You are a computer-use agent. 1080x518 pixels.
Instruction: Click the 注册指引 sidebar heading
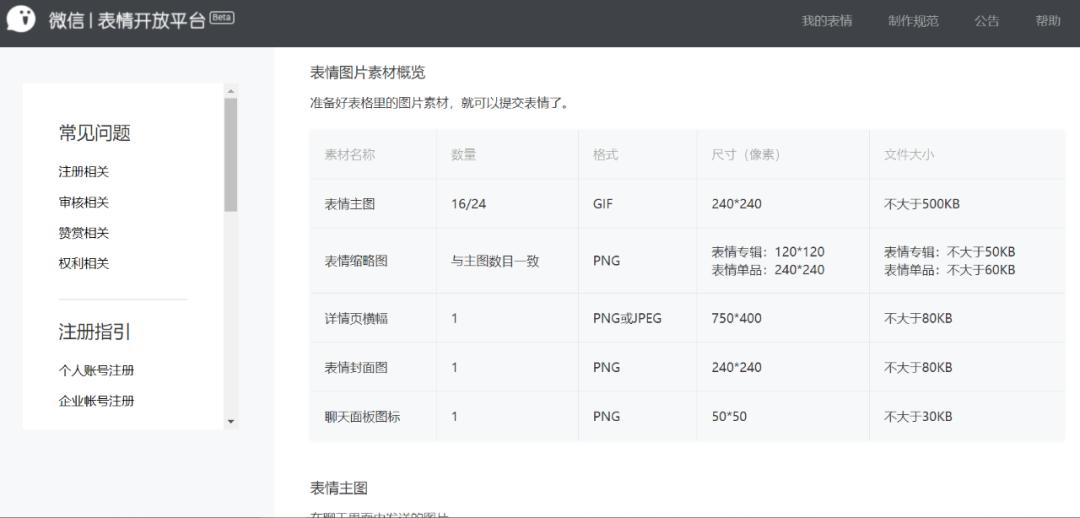[94, 332]
